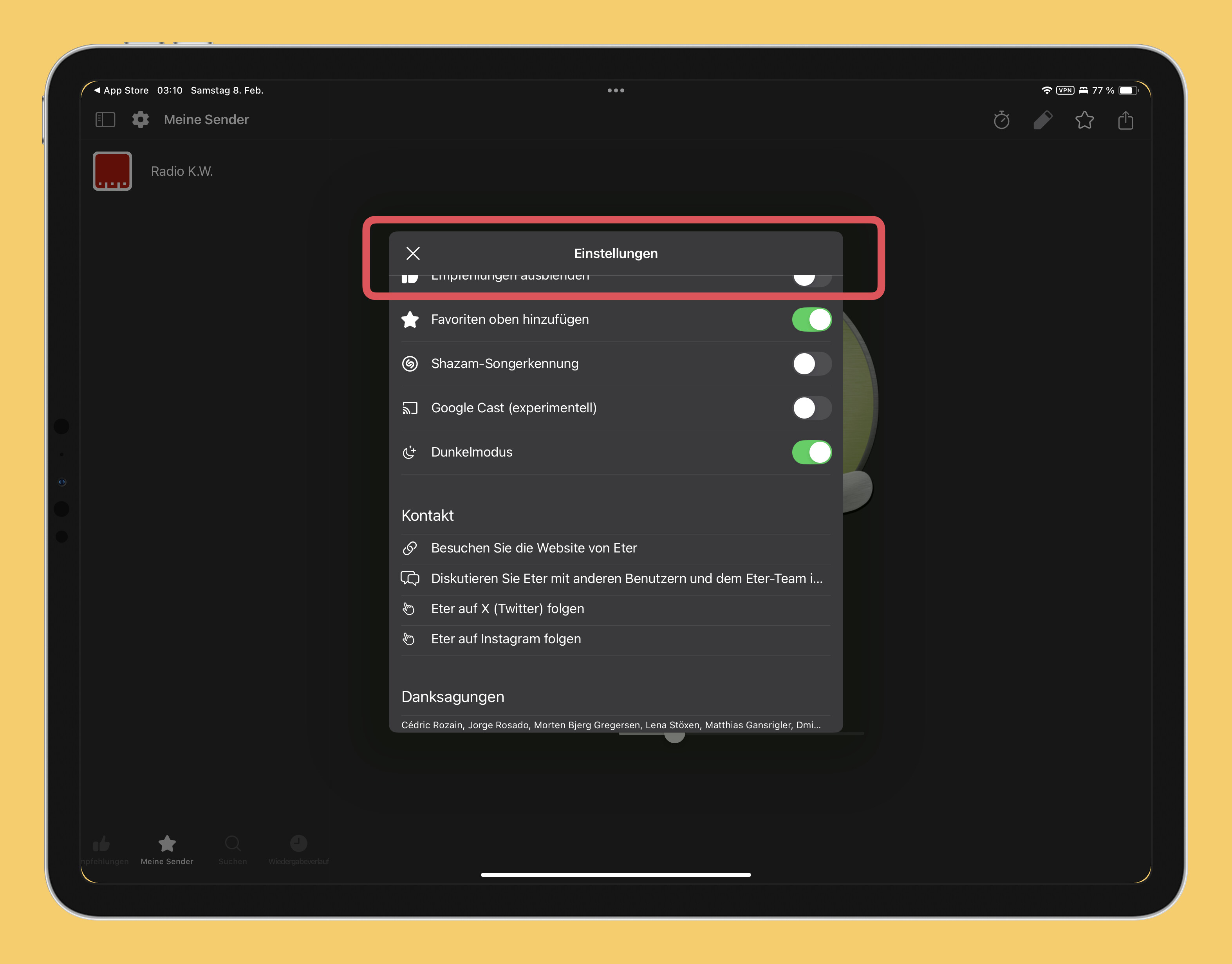
Task: Close the Einstellungen dialog with X
Action: 413,253
